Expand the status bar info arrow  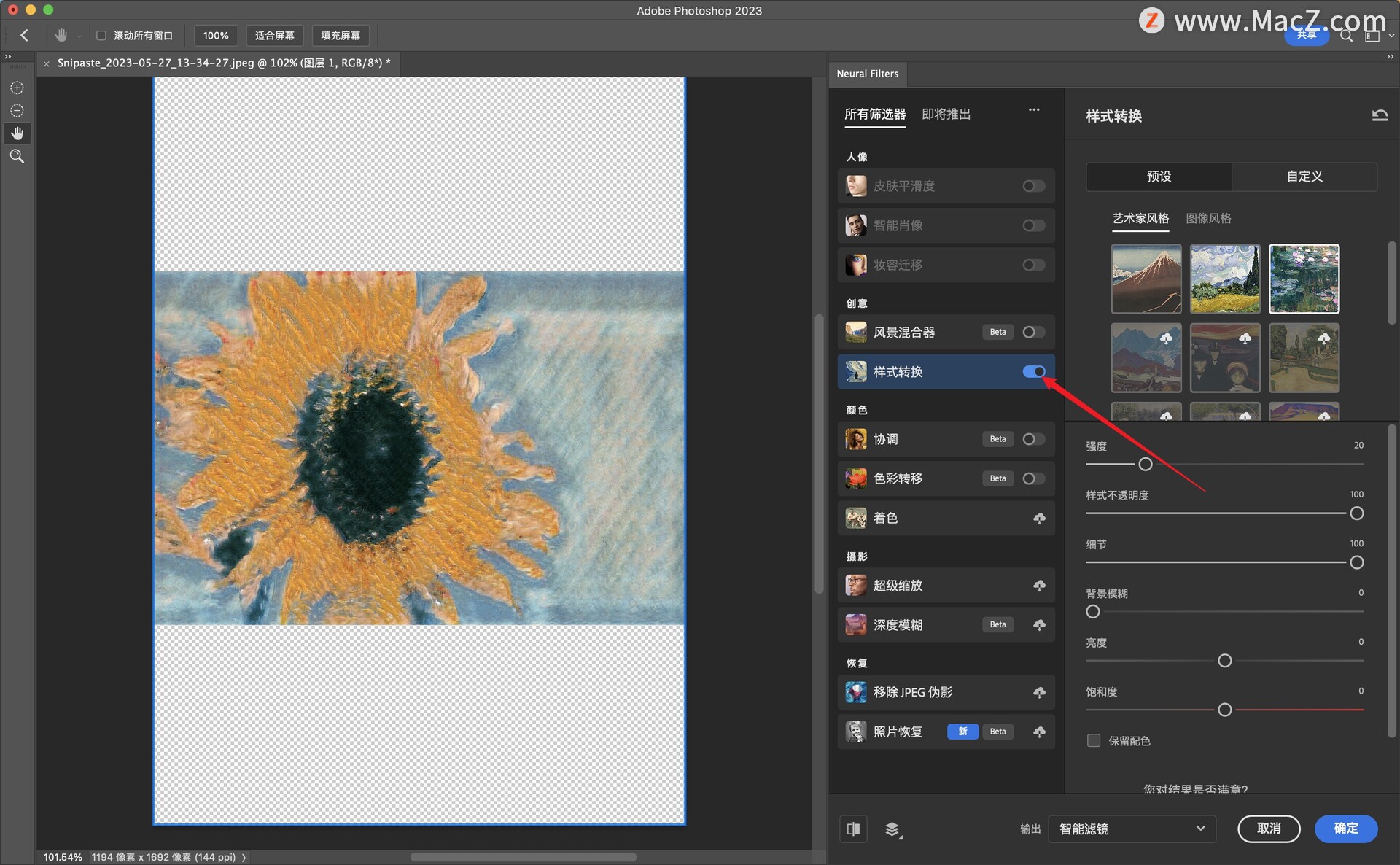[x=244, y=857]
